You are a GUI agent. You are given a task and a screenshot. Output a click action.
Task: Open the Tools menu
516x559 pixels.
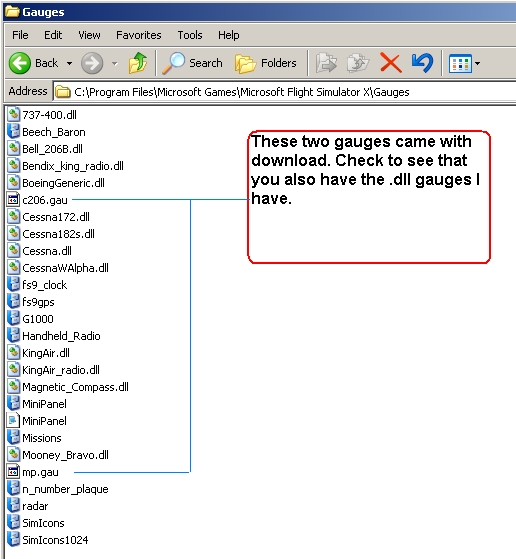[190, 35]
